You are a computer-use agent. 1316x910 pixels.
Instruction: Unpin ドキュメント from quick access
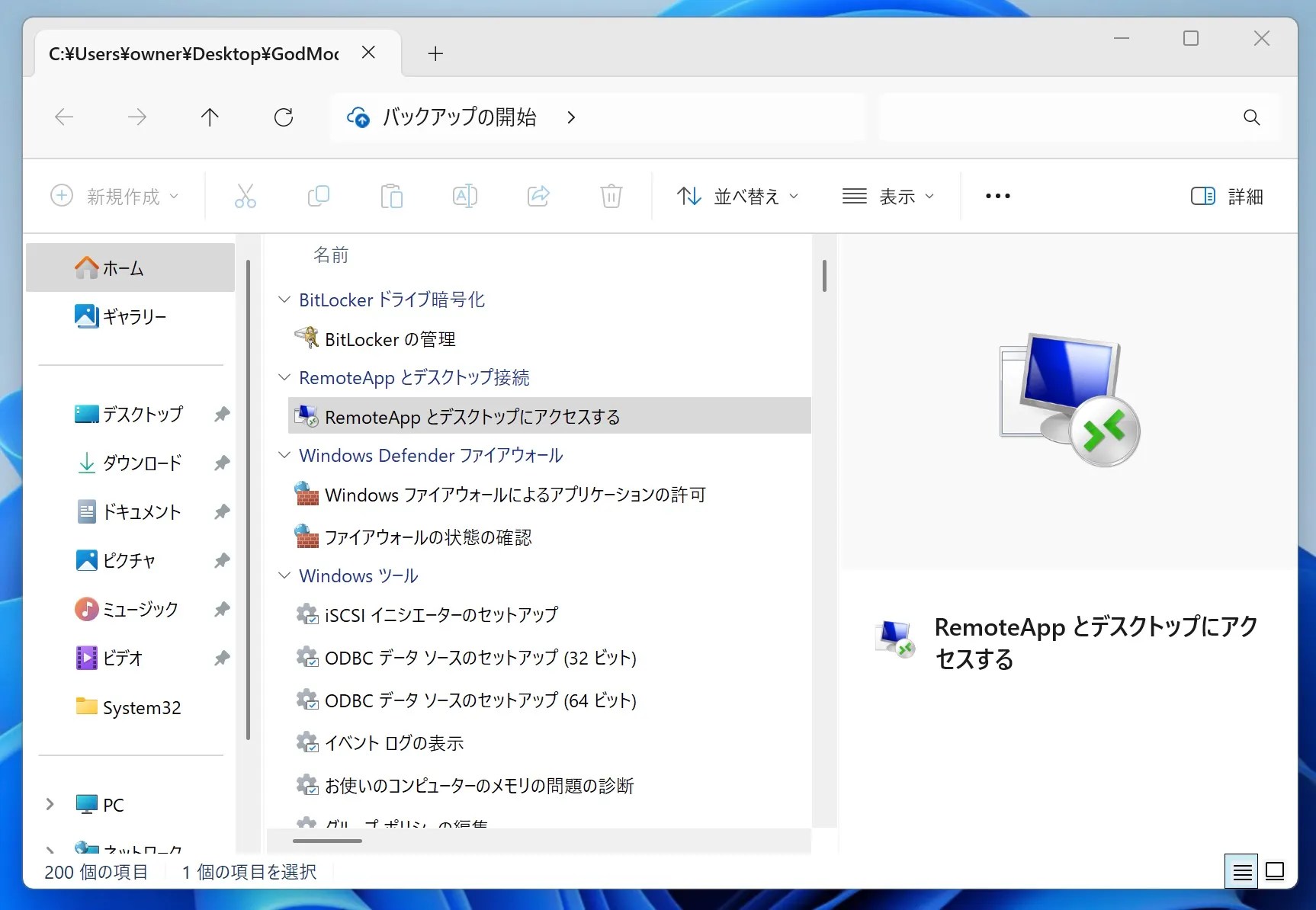click(222, 511)
